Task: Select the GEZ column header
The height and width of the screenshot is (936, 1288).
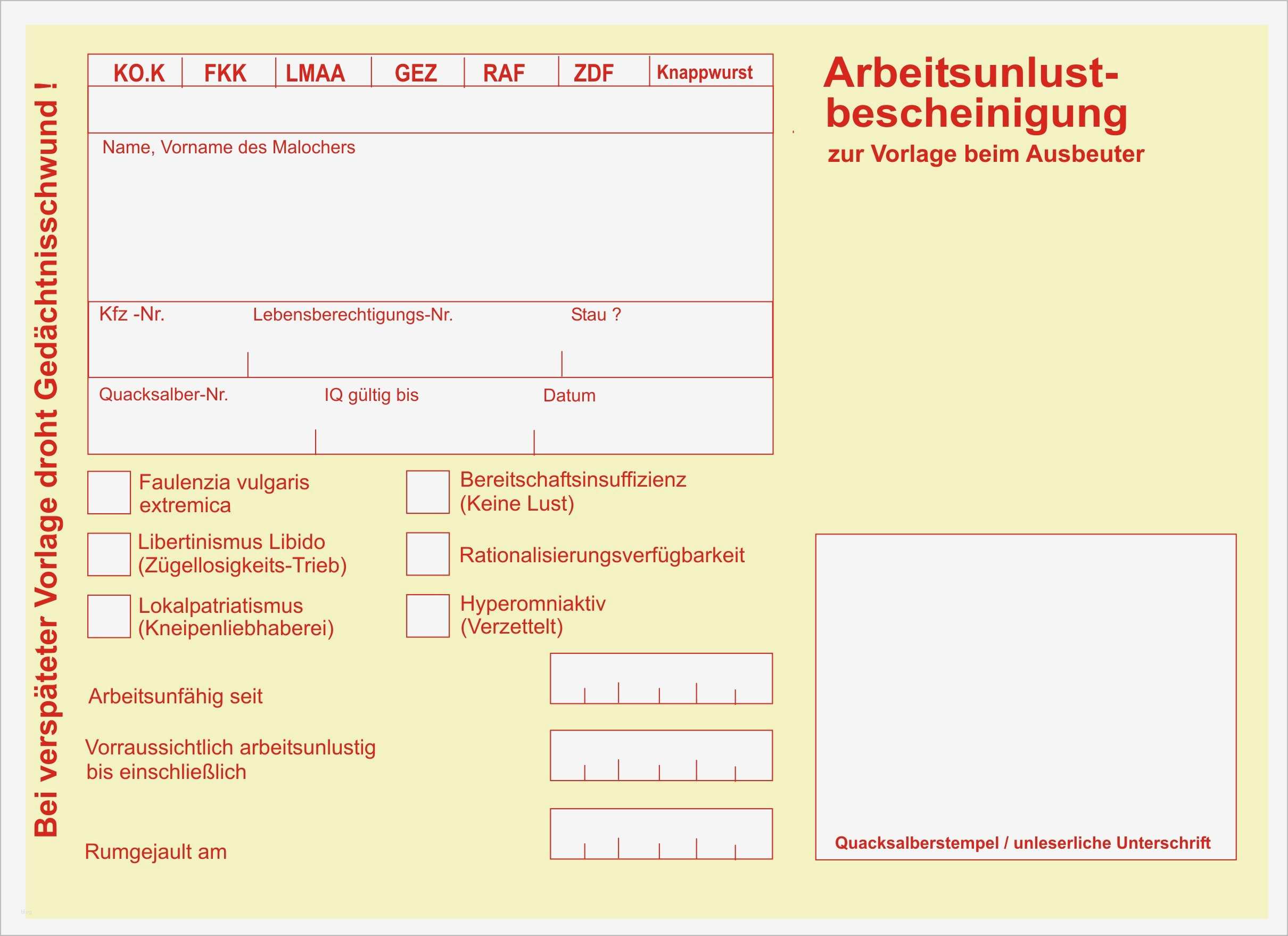Action: pos(416,72)
